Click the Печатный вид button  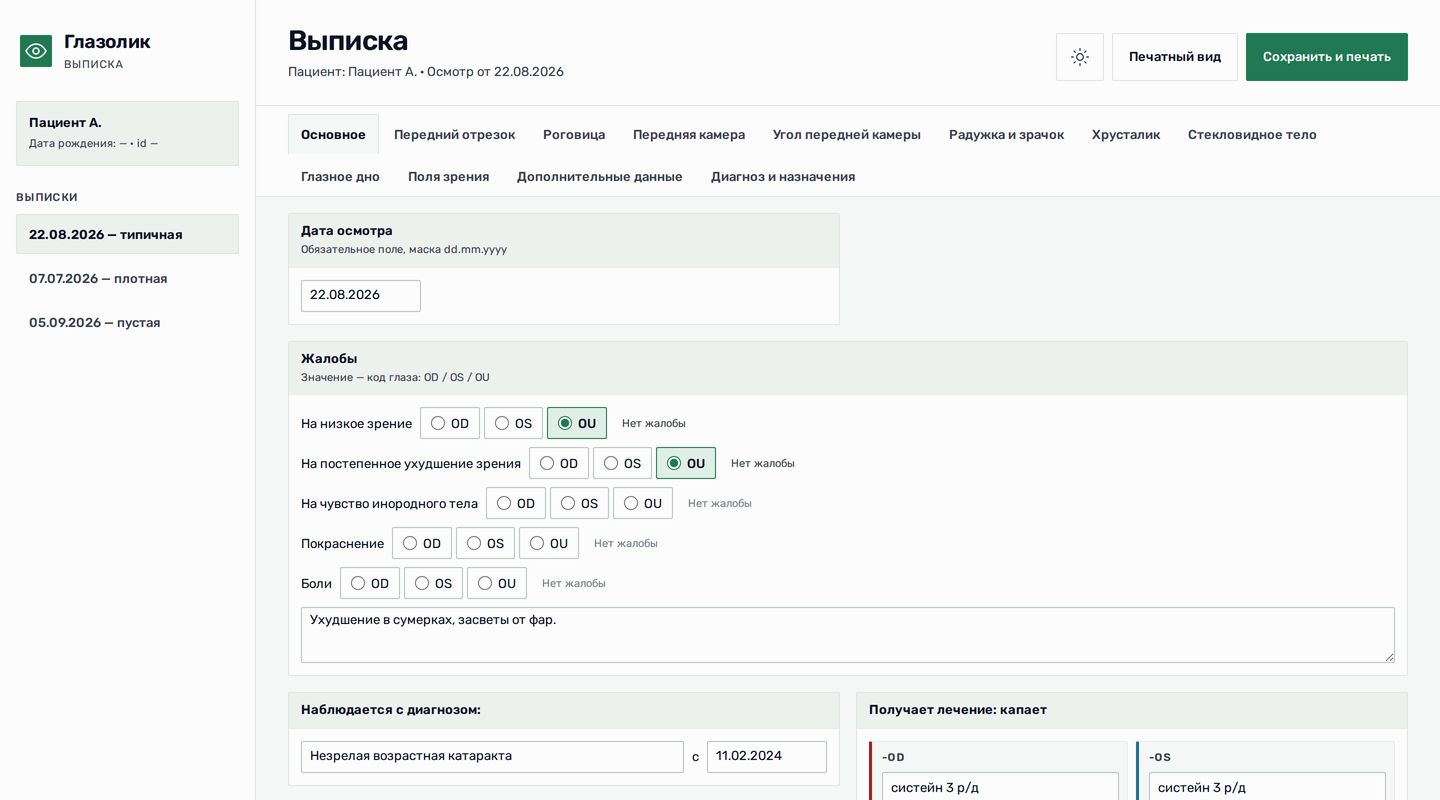pyautogui.click(x=1175, y=57)
